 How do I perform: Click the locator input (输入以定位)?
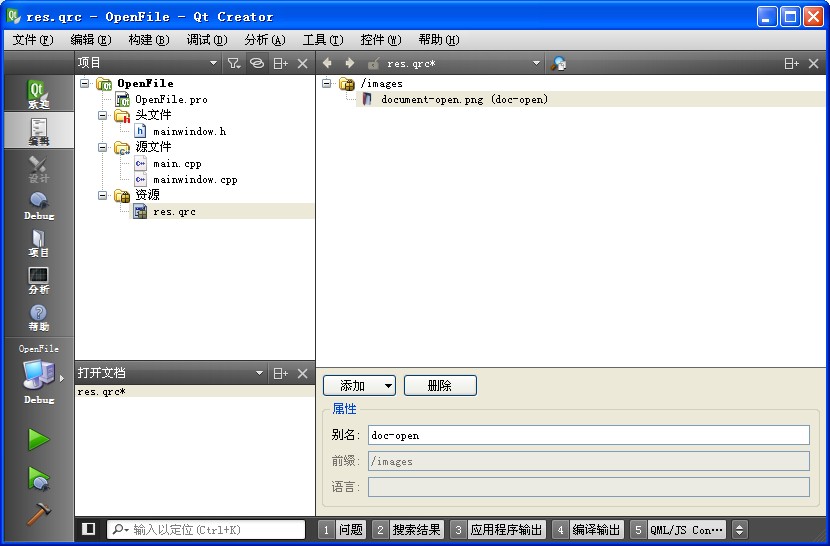[x=206, y=529]
